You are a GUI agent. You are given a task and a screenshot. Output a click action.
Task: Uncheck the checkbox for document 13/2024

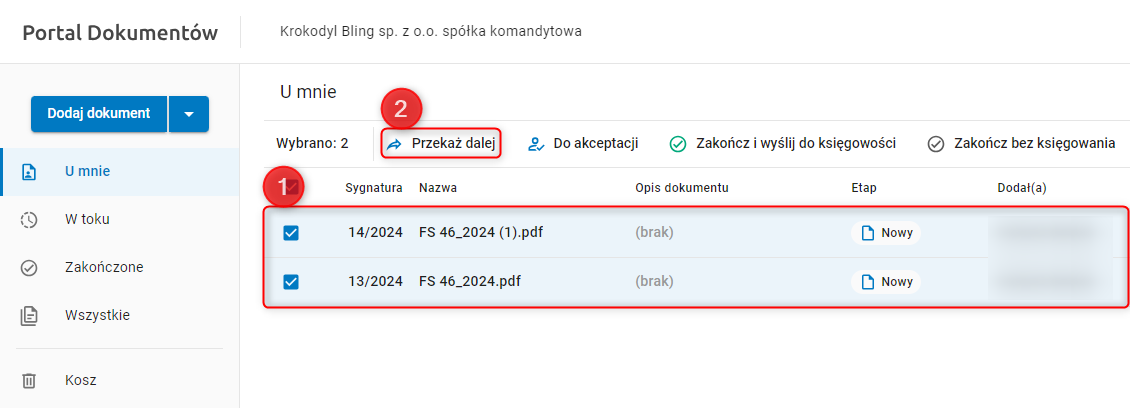[291, 282]
